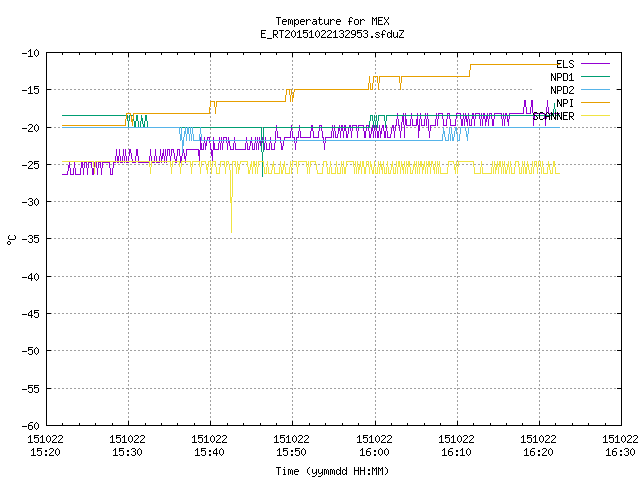The image size is (640, 480).
Task: Click the y-axis label '-15'
Action: 31,90
